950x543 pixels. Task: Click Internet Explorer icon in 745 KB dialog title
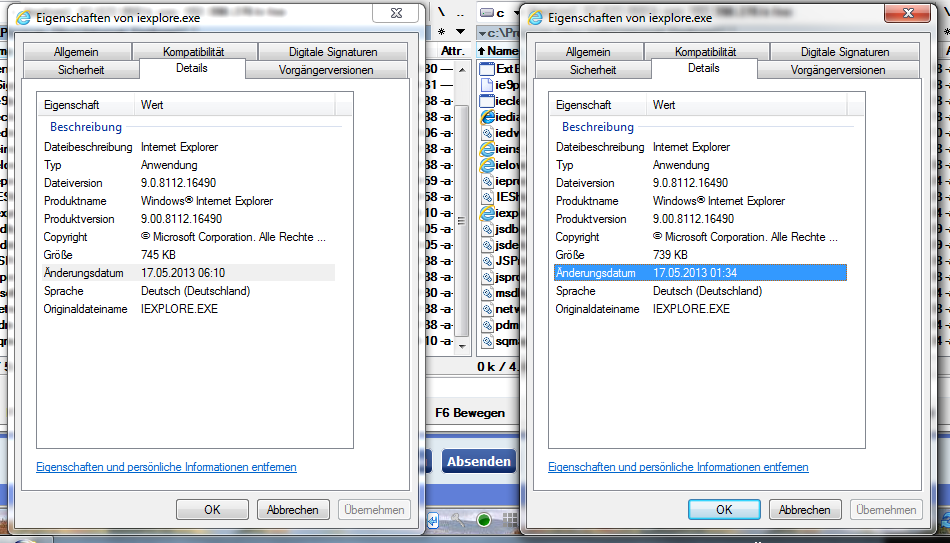(24, 18)
